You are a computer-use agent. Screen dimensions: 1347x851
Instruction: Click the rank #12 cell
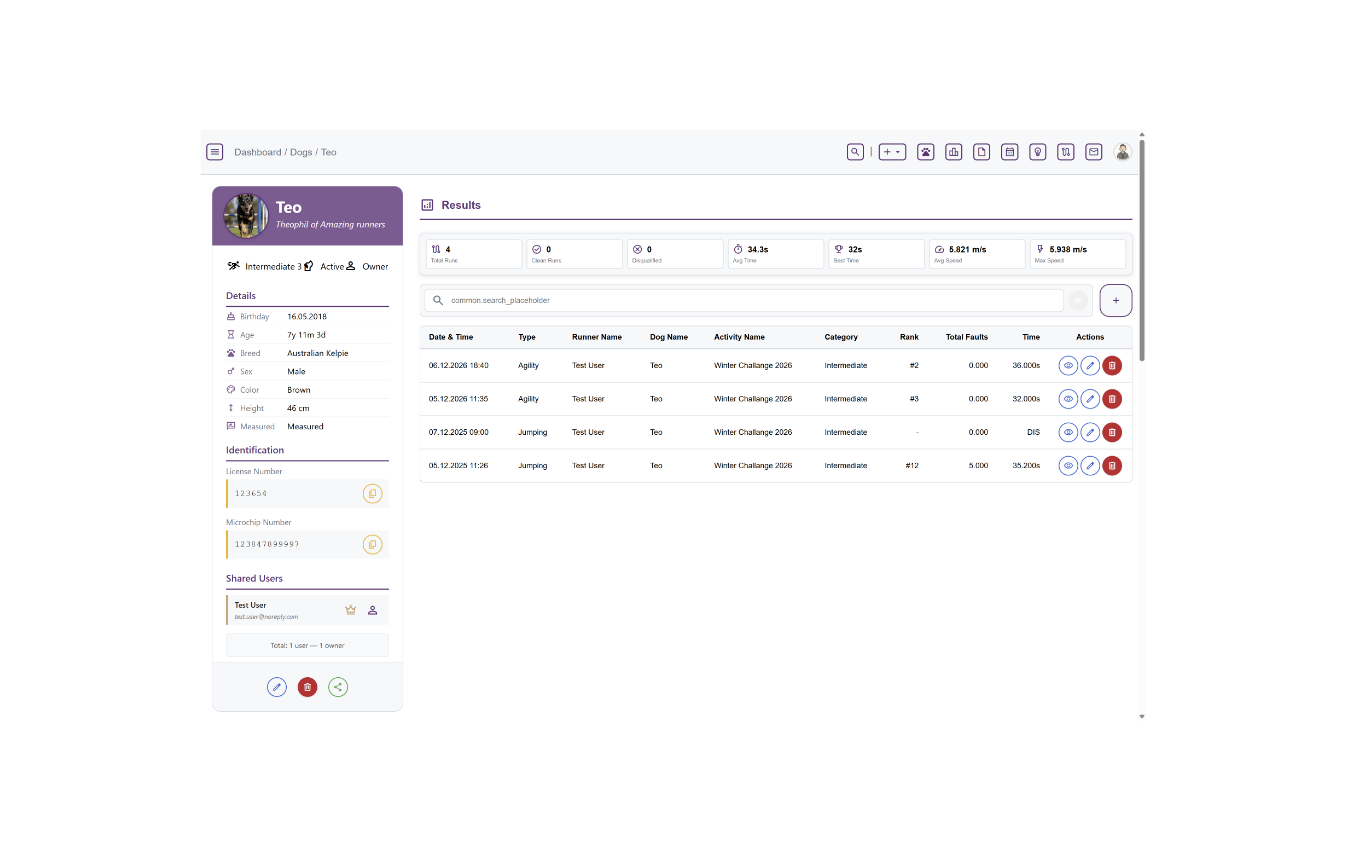pos(912,466)
